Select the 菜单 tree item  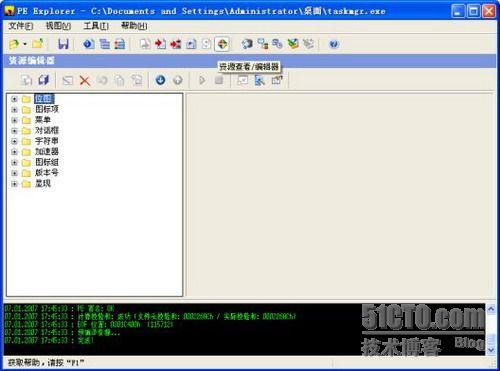click(43, 120)
